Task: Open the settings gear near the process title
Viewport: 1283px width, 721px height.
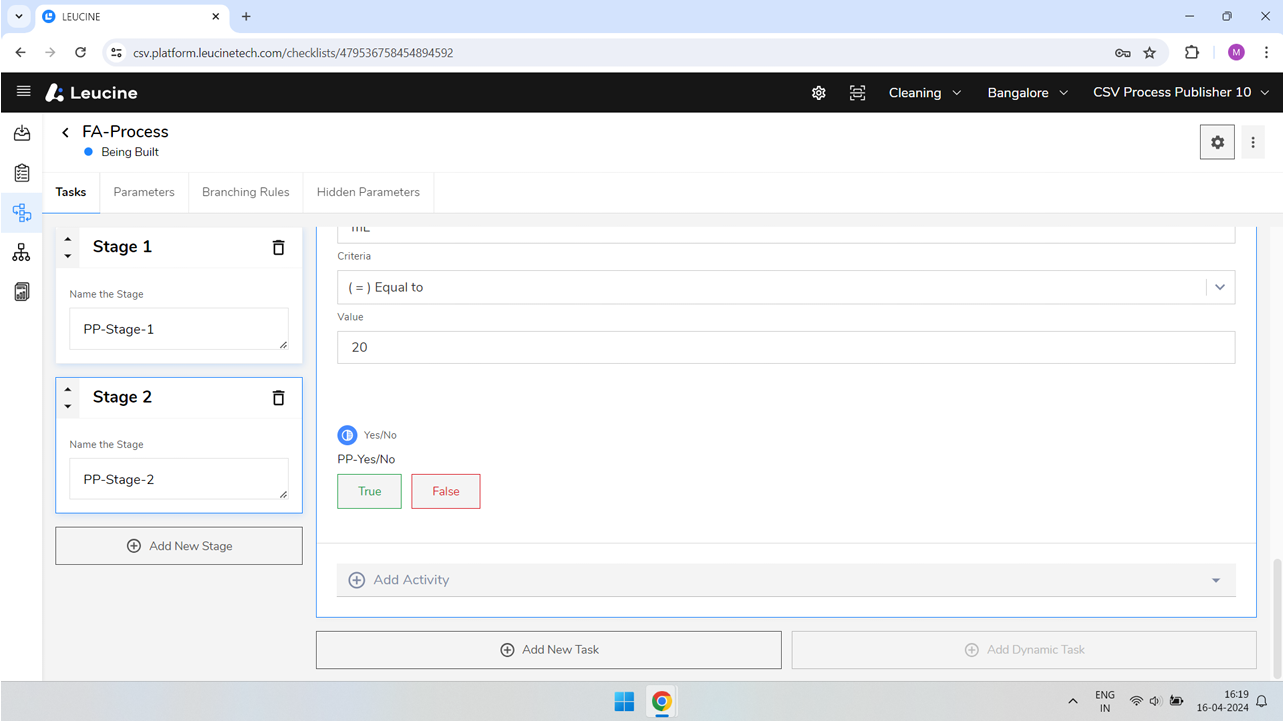Action: [1217, 141]
